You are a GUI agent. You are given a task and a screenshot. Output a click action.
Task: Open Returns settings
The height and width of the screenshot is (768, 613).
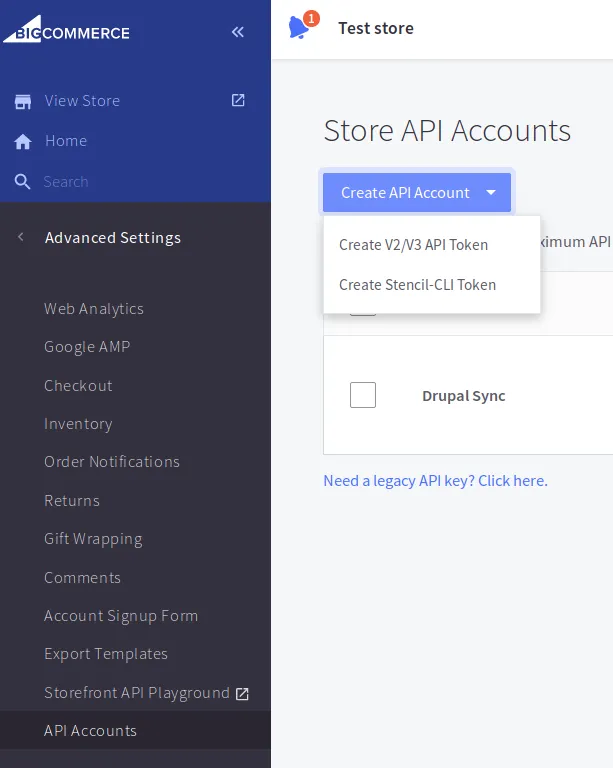72,501
